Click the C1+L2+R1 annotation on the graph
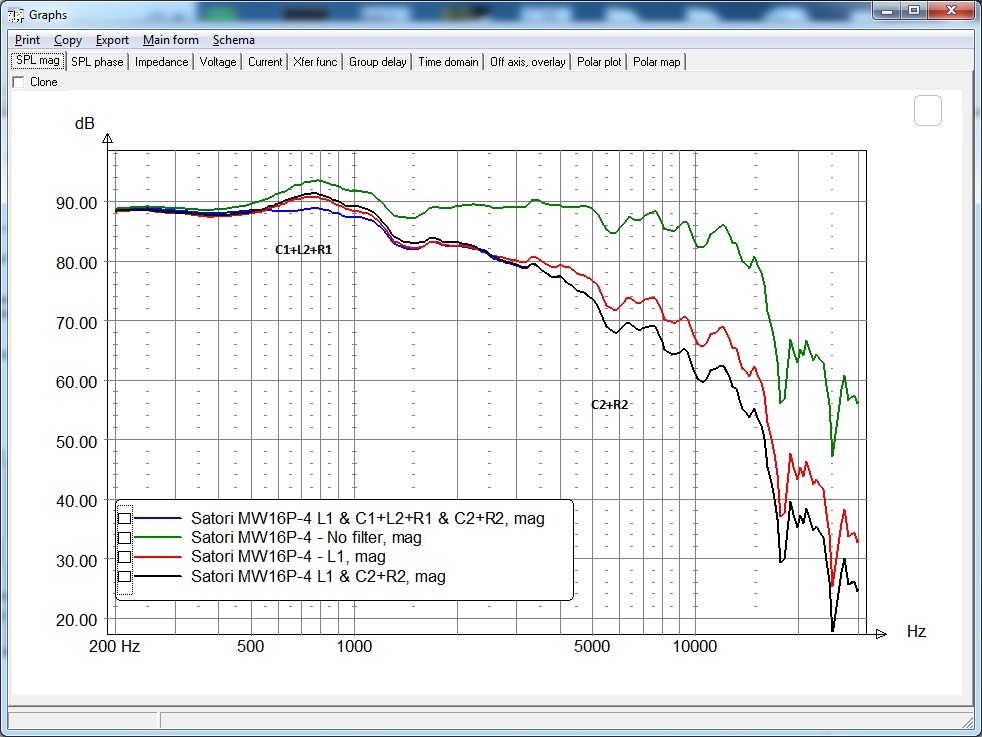Viewport: 982px width, 737px height. click(304, 250)
